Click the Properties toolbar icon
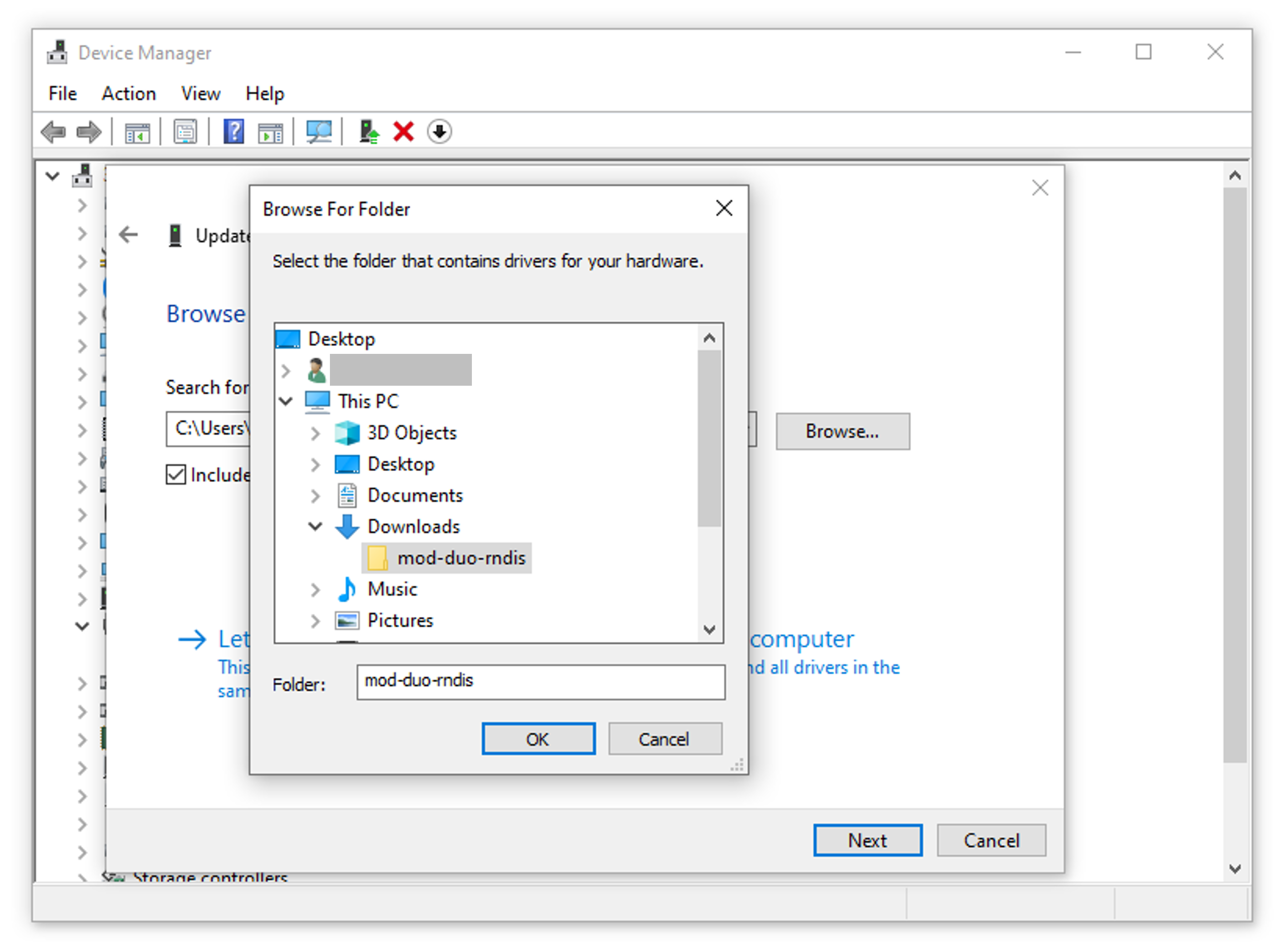Screen dimensions: 1286x952 click(x=184, y=131)
